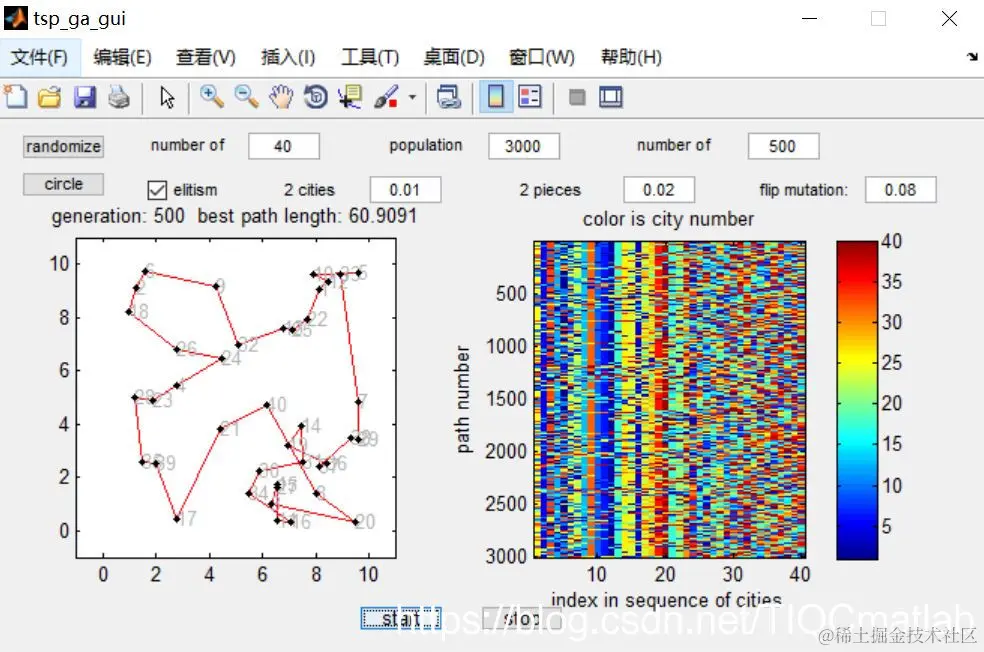Click the '2 pieces' label
This screenshot has height=652, width=984.
[550, 190]
